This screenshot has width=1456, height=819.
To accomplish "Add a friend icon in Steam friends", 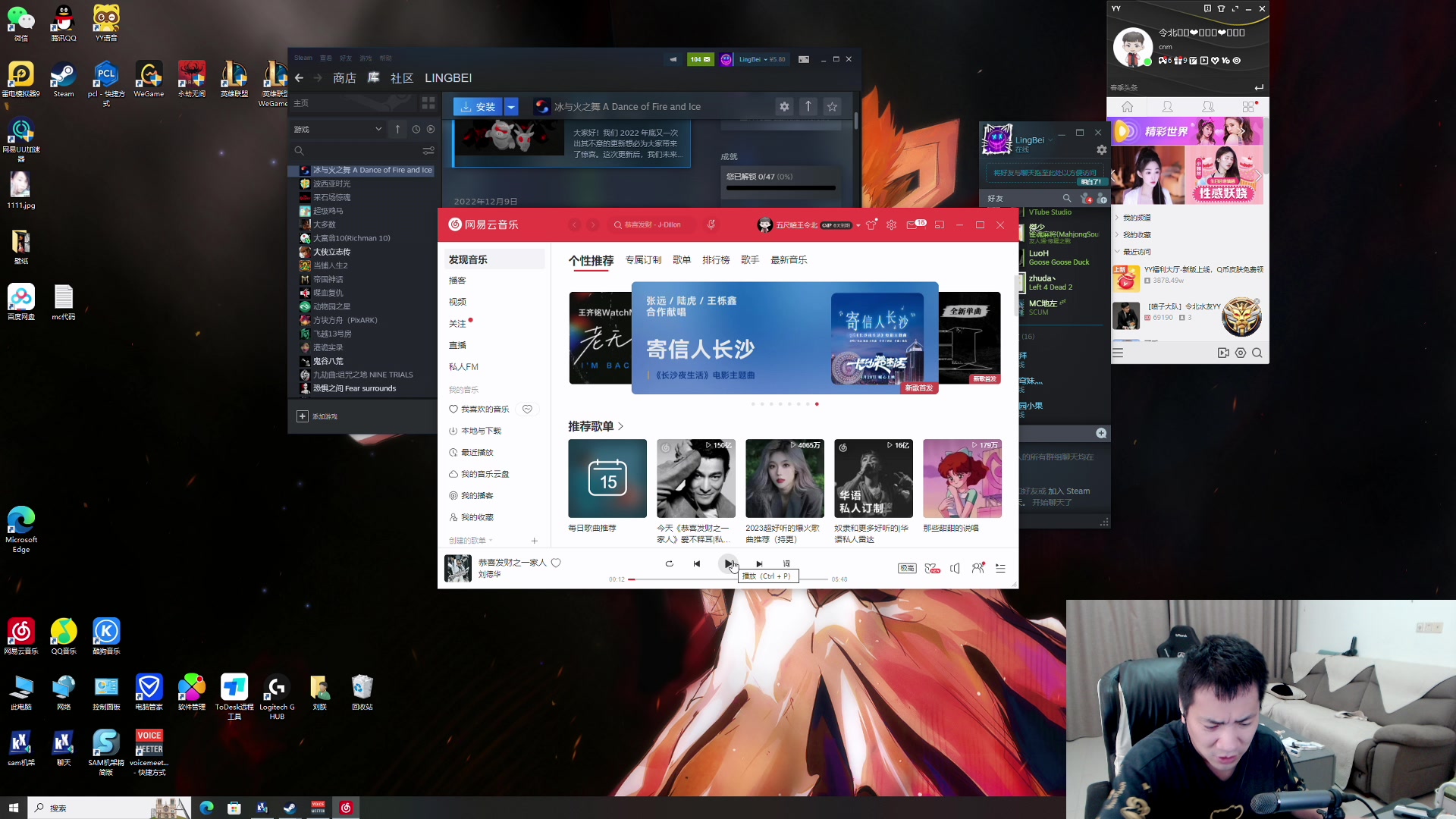I will 1102,199.
